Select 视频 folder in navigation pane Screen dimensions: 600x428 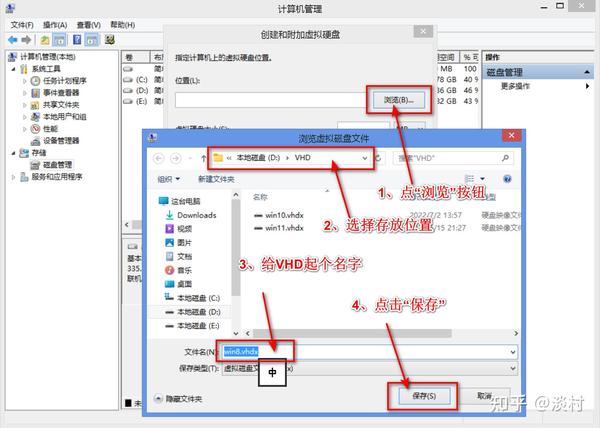click(184, 229)
